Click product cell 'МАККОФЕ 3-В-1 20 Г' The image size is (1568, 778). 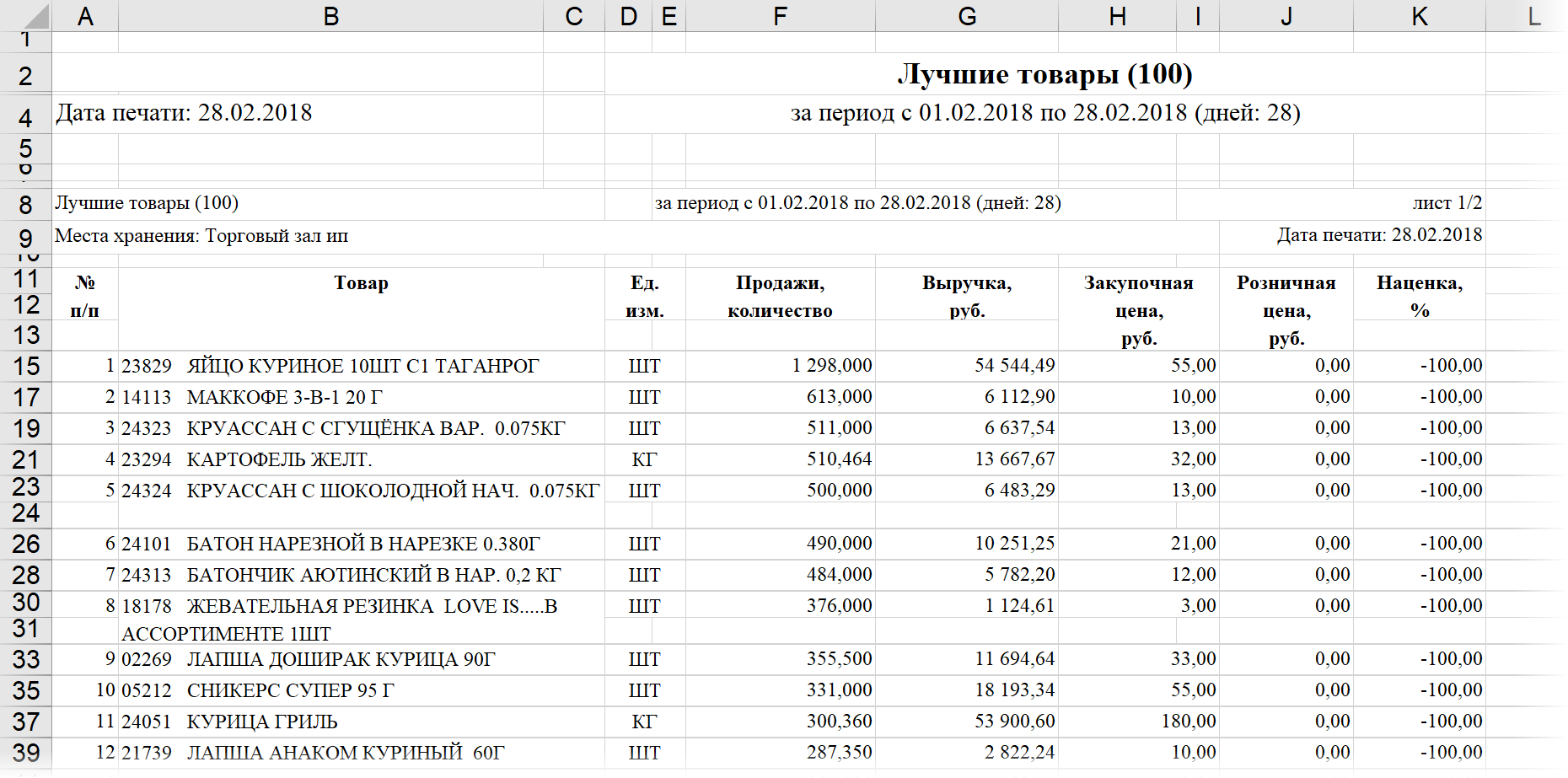(362, 397)
